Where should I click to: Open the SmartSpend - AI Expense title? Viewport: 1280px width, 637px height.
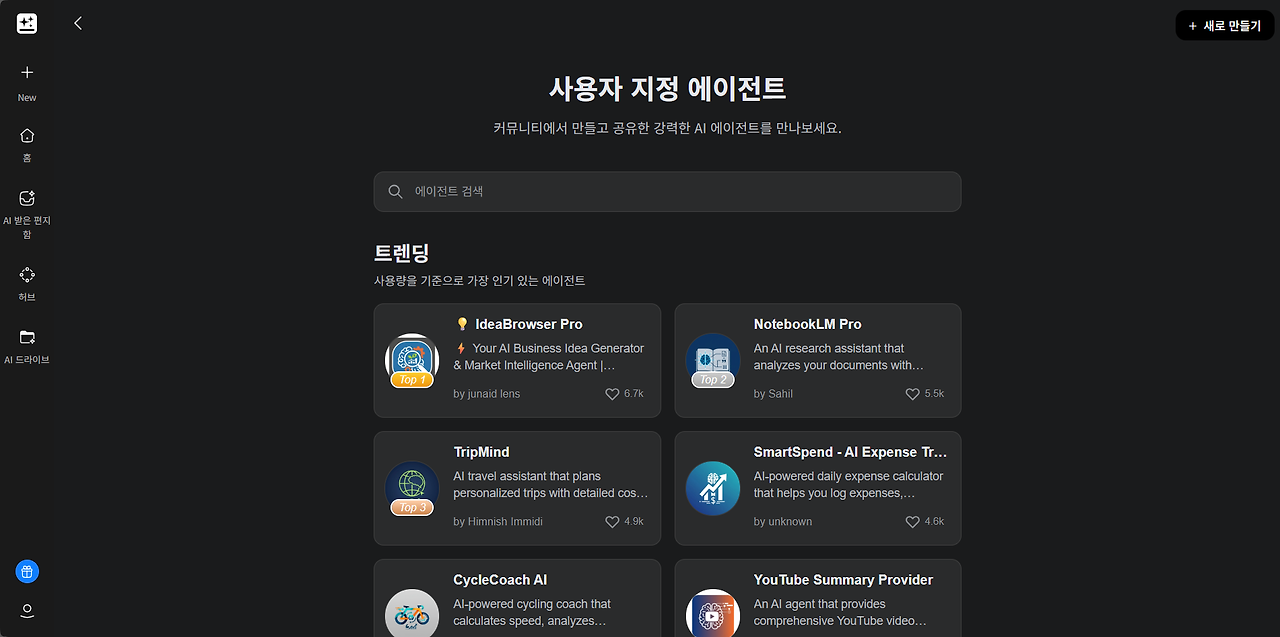[850, 452]
